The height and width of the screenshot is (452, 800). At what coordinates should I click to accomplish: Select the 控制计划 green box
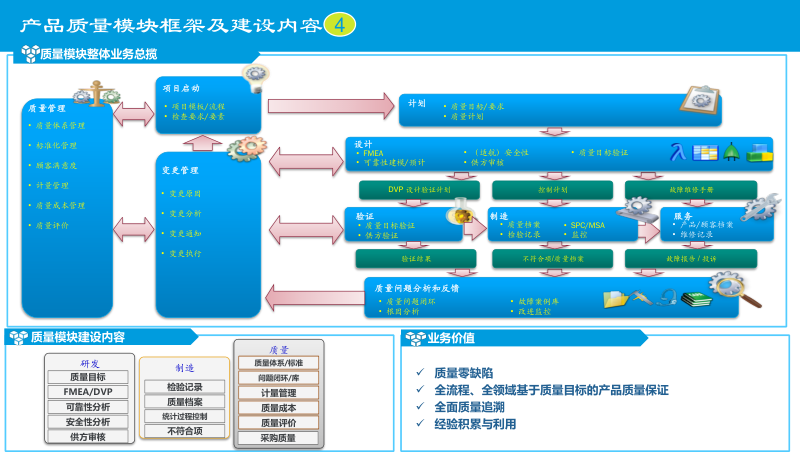tap(553, 190)
